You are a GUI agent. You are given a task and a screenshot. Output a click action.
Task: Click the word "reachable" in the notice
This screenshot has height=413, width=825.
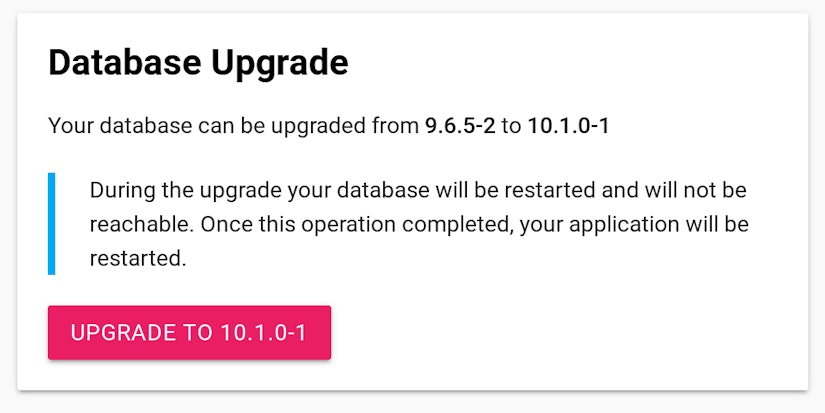point(139,225)
